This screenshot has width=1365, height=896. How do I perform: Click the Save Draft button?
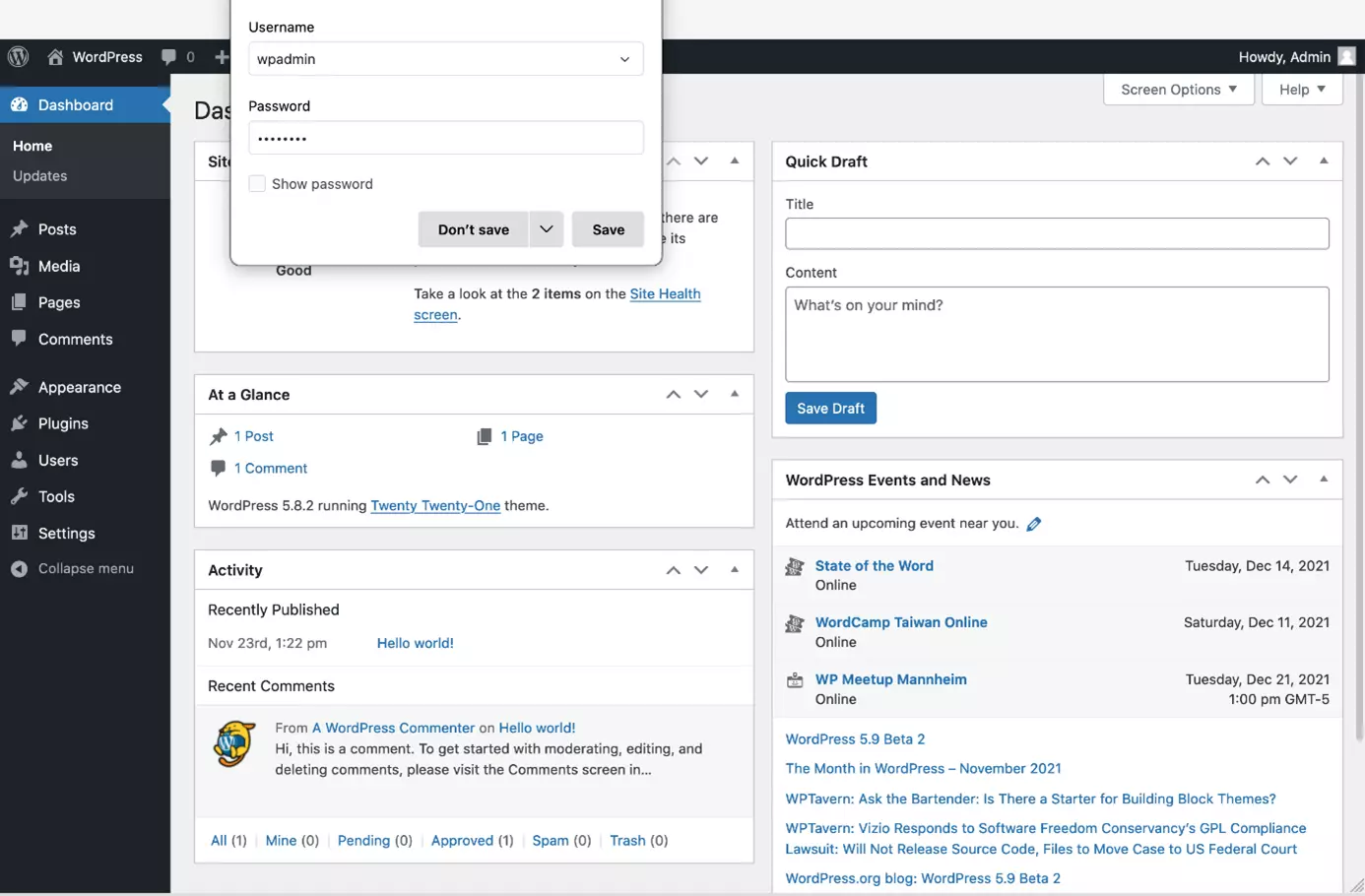[830, 408]
